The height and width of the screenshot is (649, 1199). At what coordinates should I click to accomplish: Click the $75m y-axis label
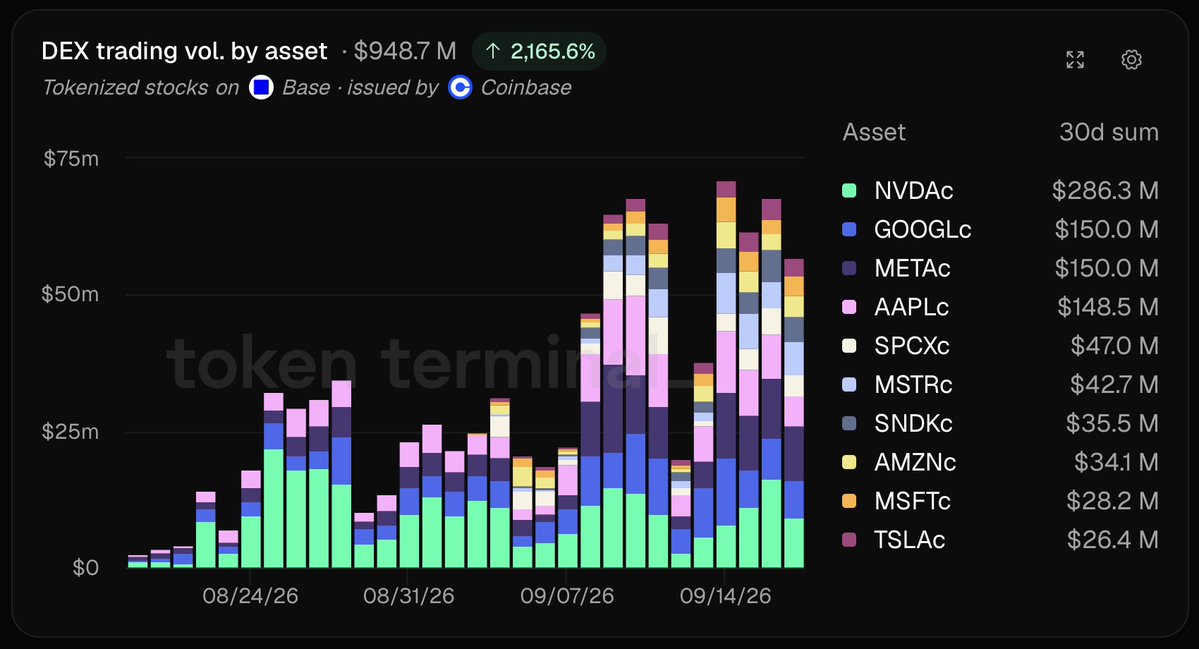(x=71, y=158)
